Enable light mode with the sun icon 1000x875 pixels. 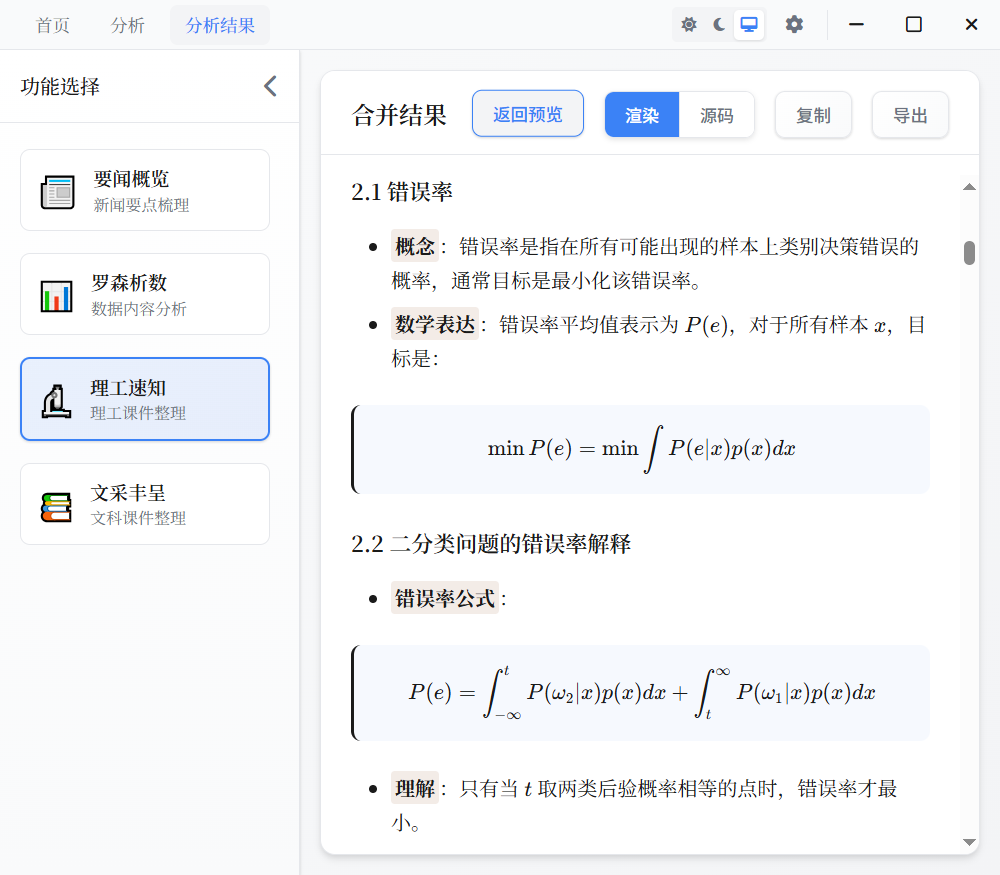coord(689,23)
